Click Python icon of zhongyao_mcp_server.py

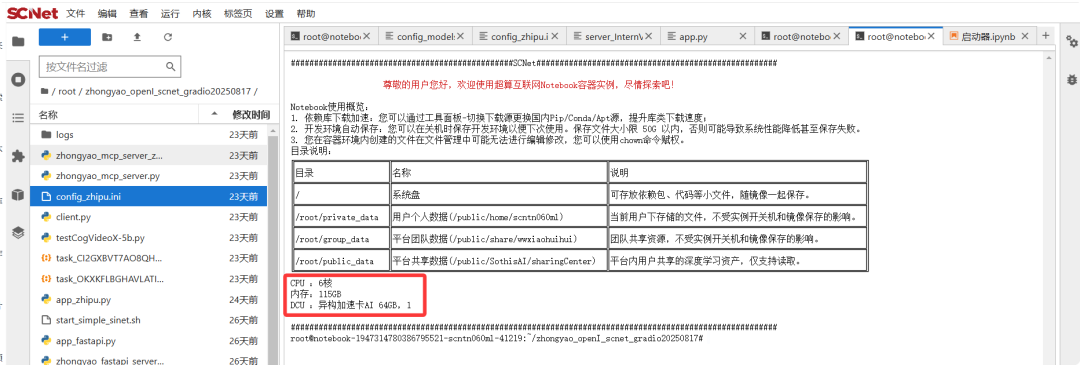tap(46, 176)
